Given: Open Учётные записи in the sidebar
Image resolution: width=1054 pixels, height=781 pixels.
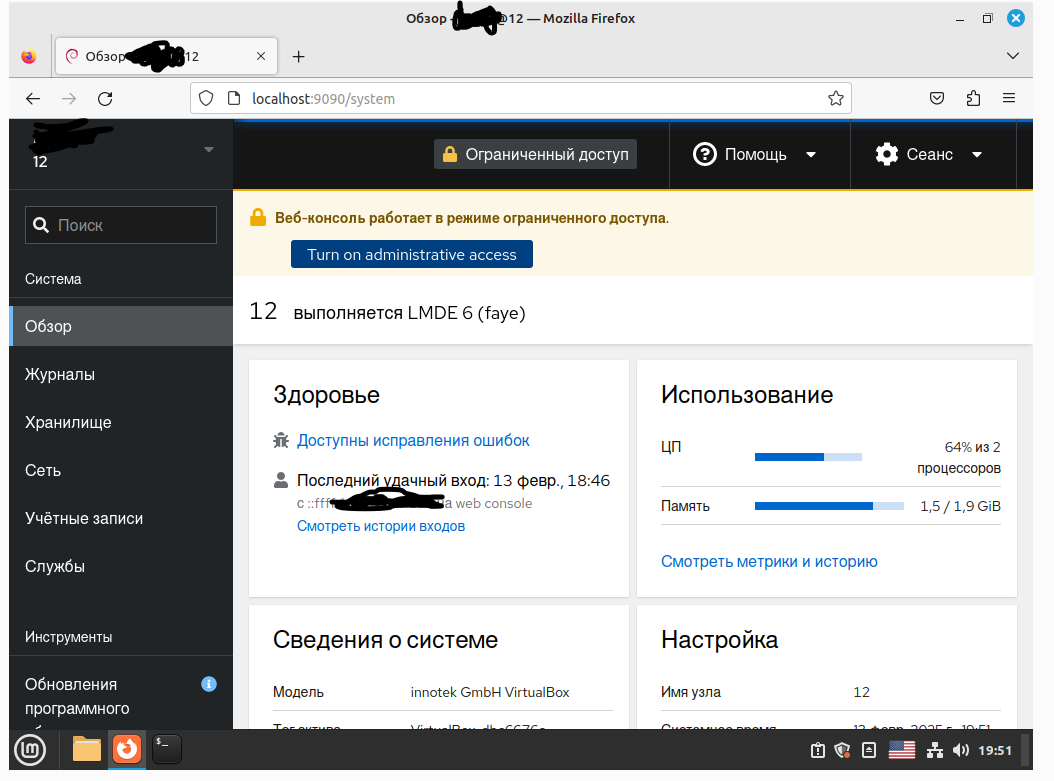Looking at the screenshot, I should click(121, 518).
